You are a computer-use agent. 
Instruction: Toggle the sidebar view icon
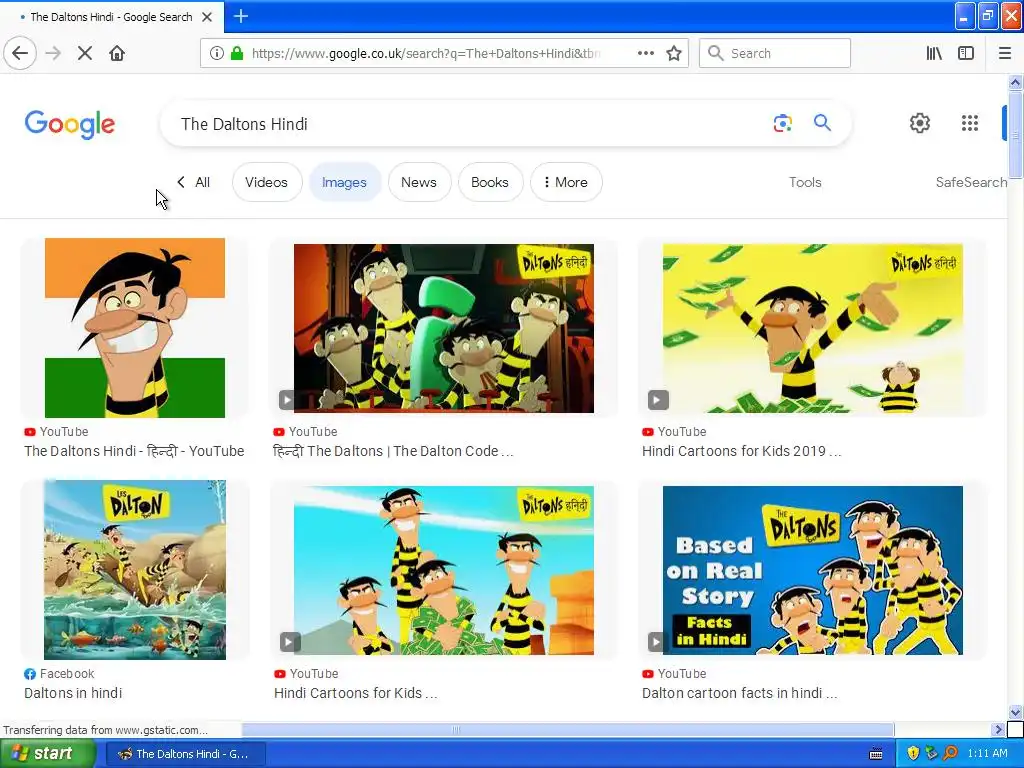[x=966, y=53]
